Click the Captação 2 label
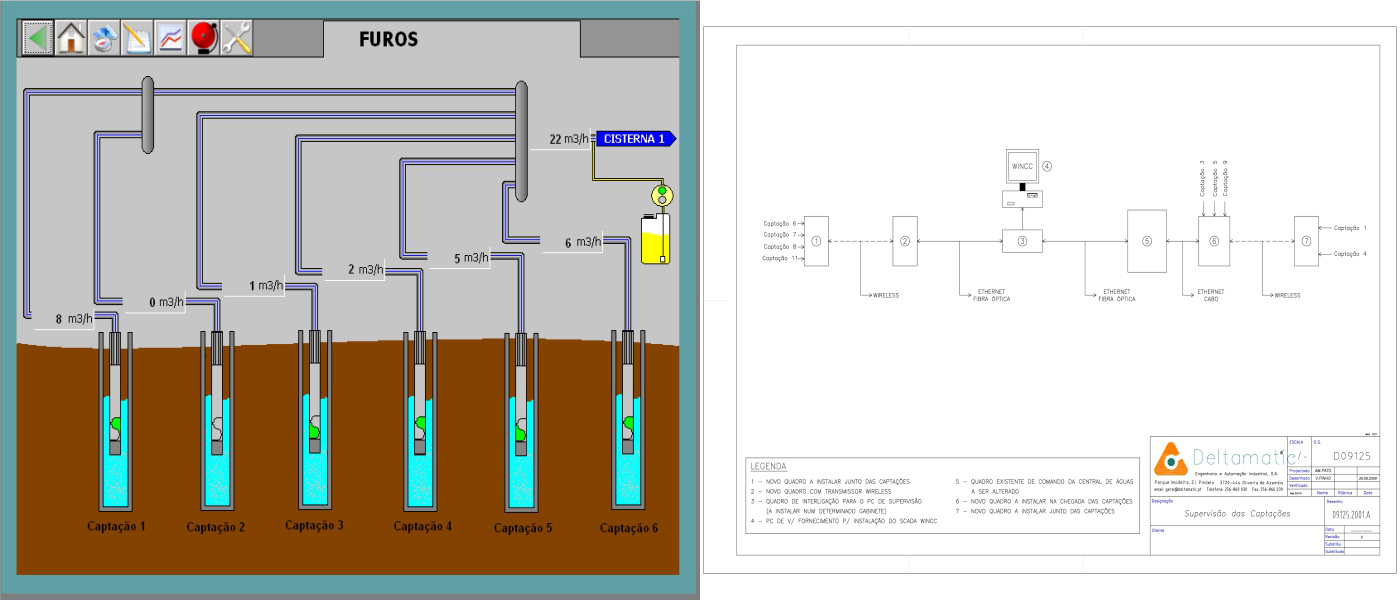Screen dimensions: 1400x600 [214, 527]
